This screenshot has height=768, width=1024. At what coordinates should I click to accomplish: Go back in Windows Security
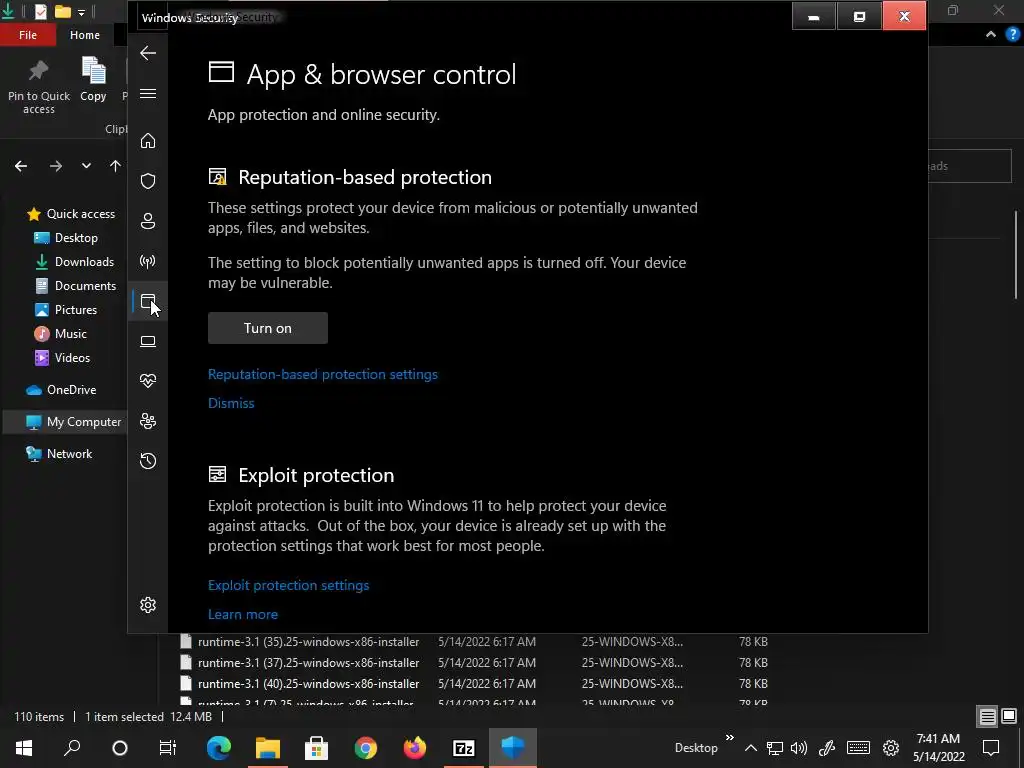coord(148,53)
